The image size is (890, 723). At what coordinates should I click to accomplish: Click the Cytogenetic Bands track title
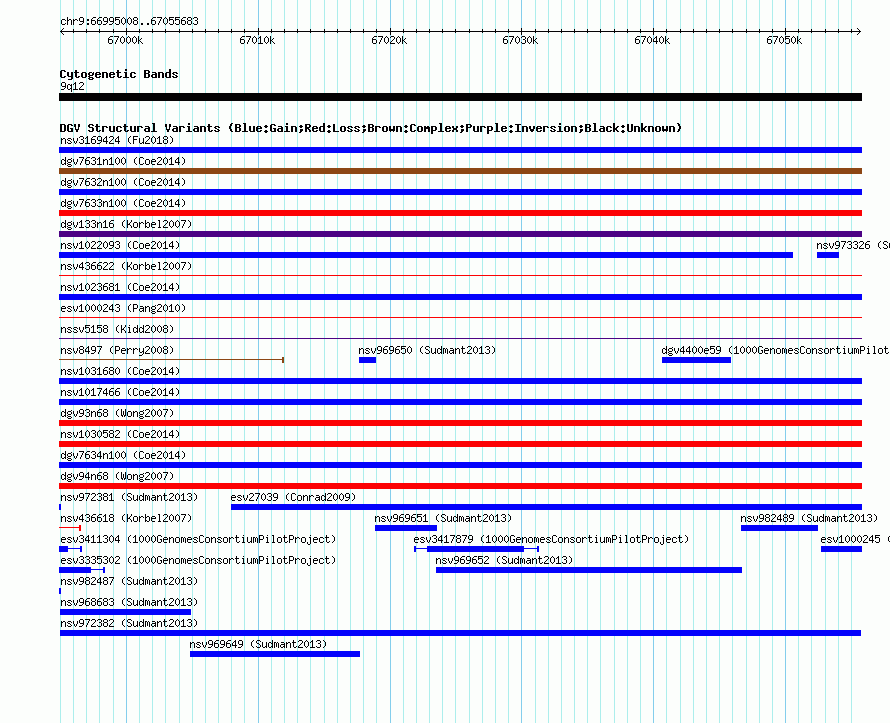(x=119, y=74)
